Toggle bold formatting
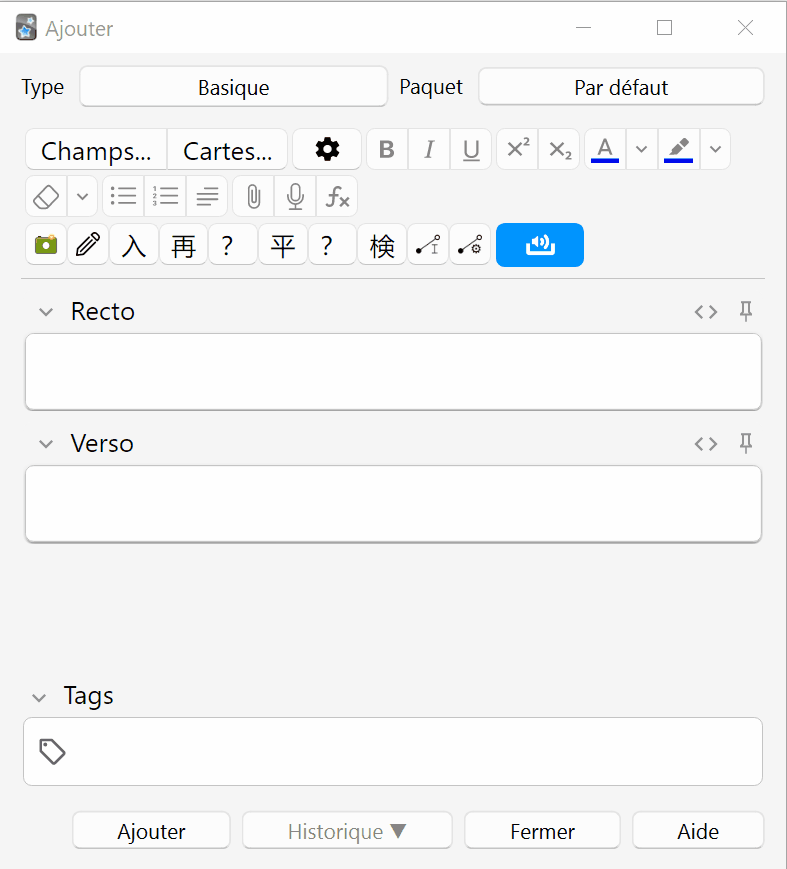The image size is (787, 869). [387, 150]
